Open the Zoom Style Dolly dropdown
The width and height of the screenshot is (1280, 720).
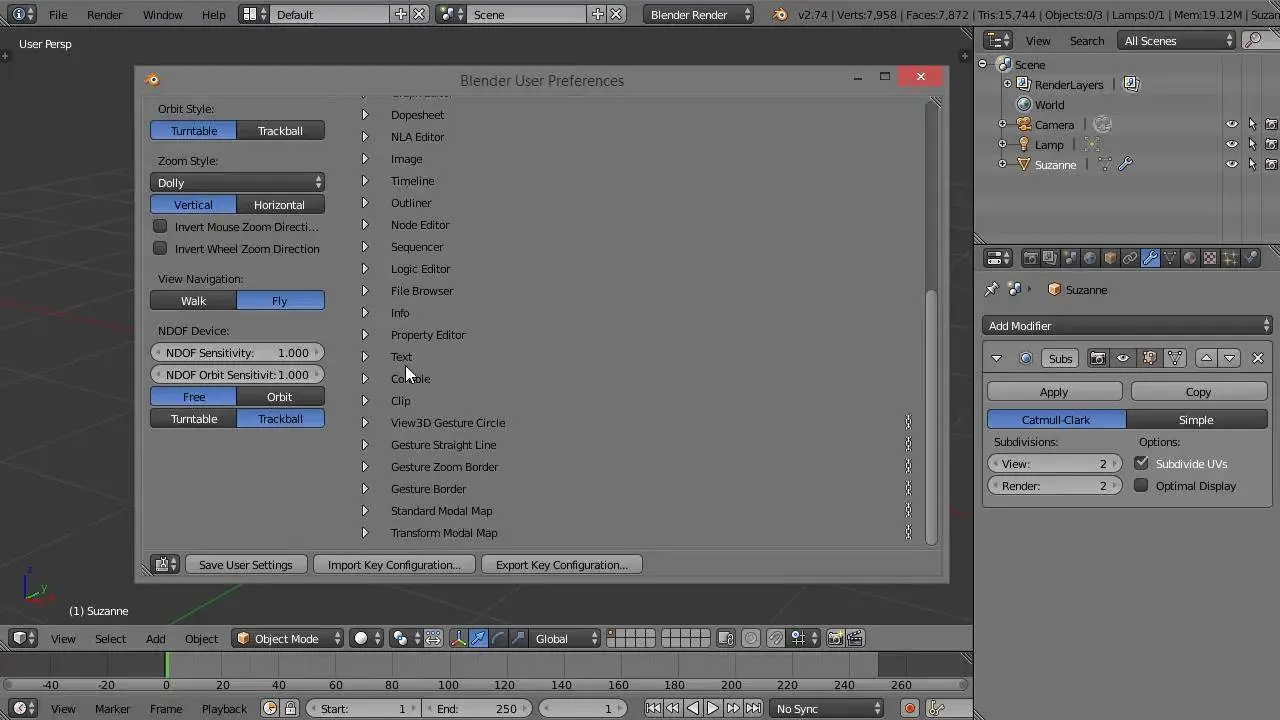tap(237, 182)
